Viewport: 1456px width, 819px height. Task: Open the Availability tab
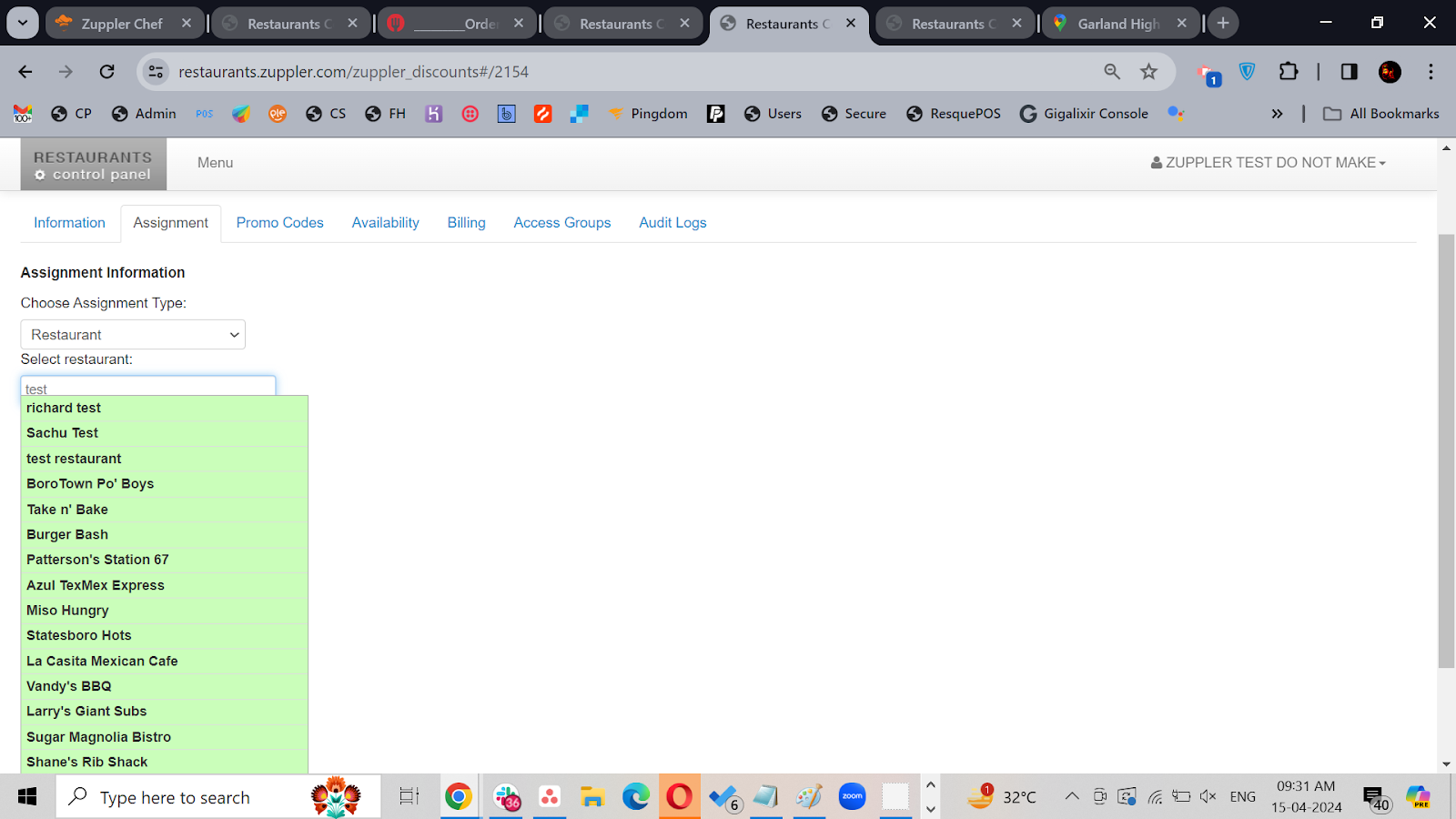(386, 223)
